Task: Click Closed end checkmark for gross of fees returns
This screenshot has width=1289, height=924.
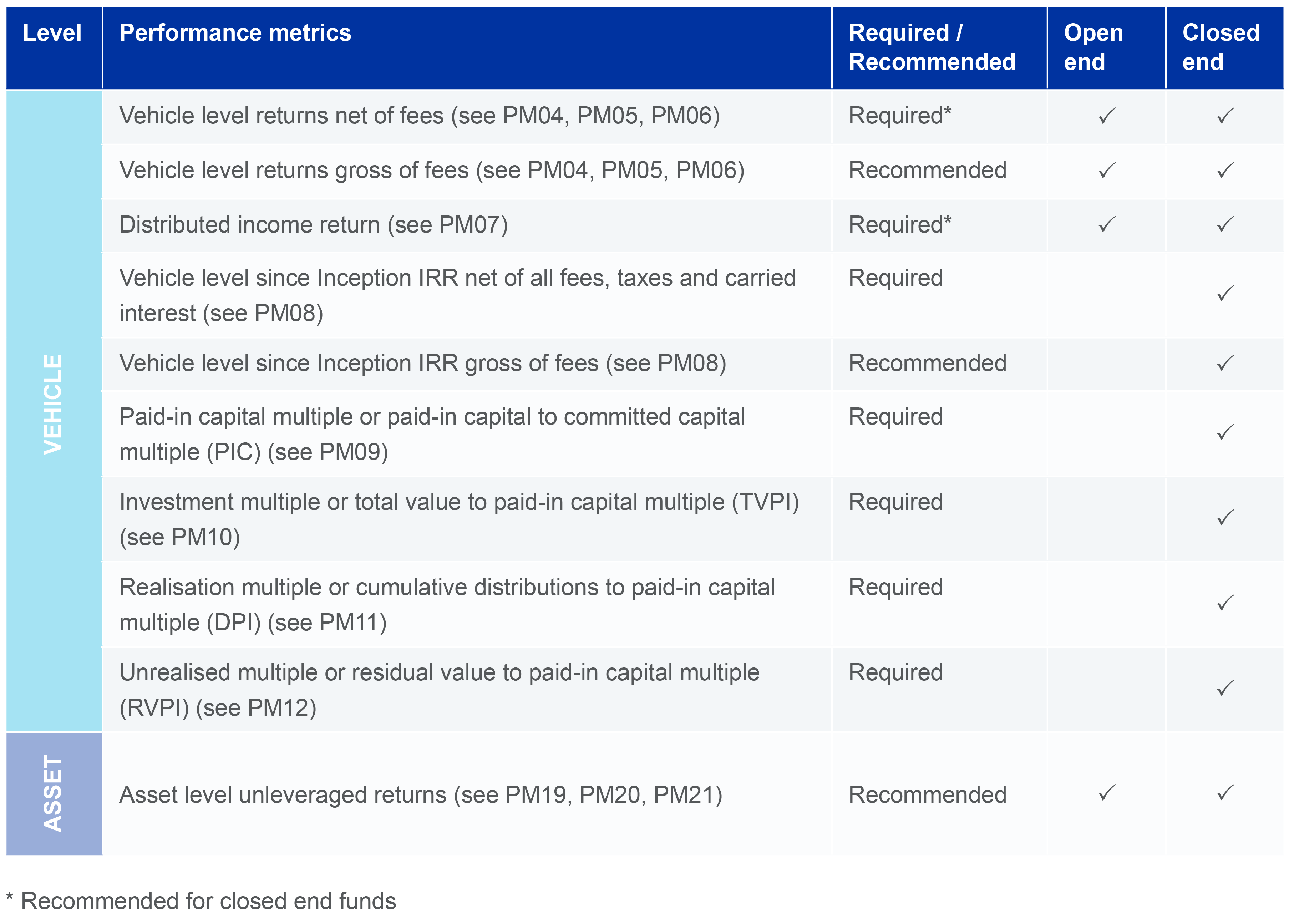Action: point(1225,170)
